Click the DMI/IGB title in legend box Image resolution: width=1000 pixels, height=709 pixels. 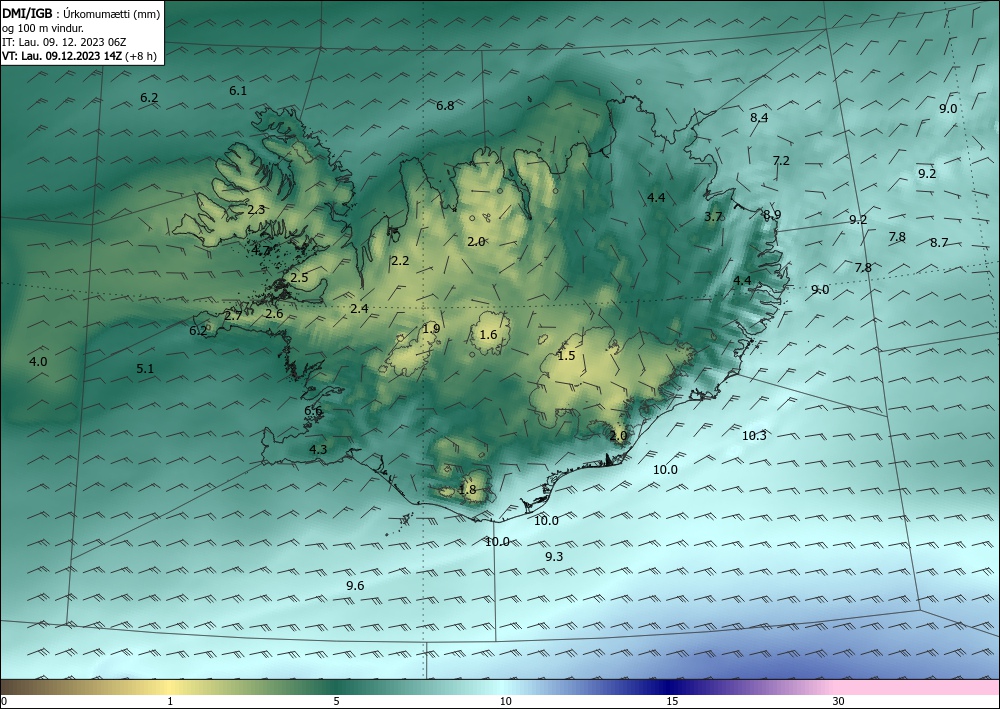click(x=26, y=13)
